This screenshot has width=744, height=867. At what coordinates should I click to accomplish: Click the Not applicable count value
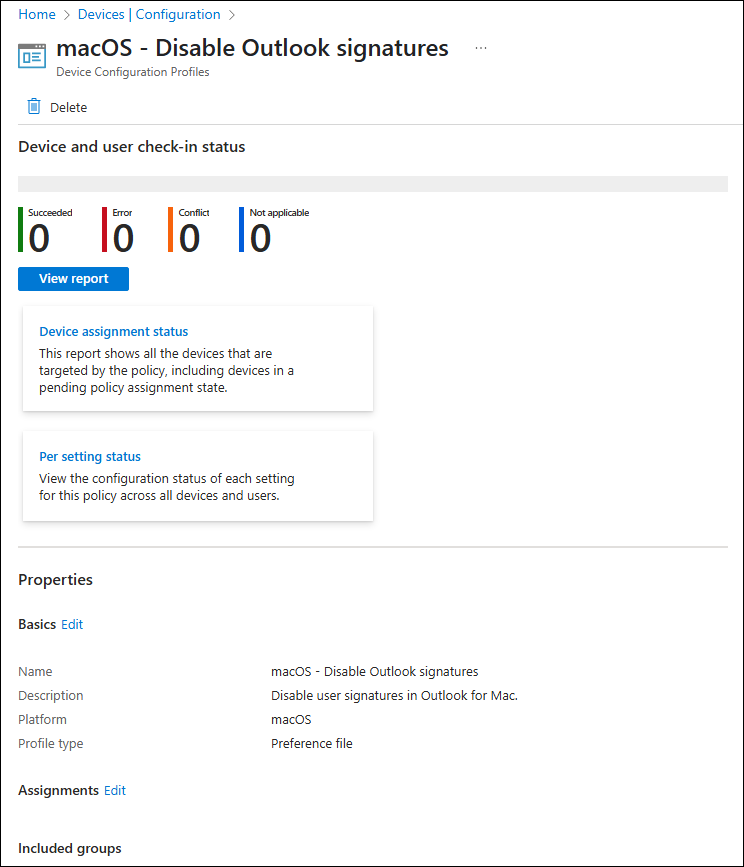[x=260, y=238]
